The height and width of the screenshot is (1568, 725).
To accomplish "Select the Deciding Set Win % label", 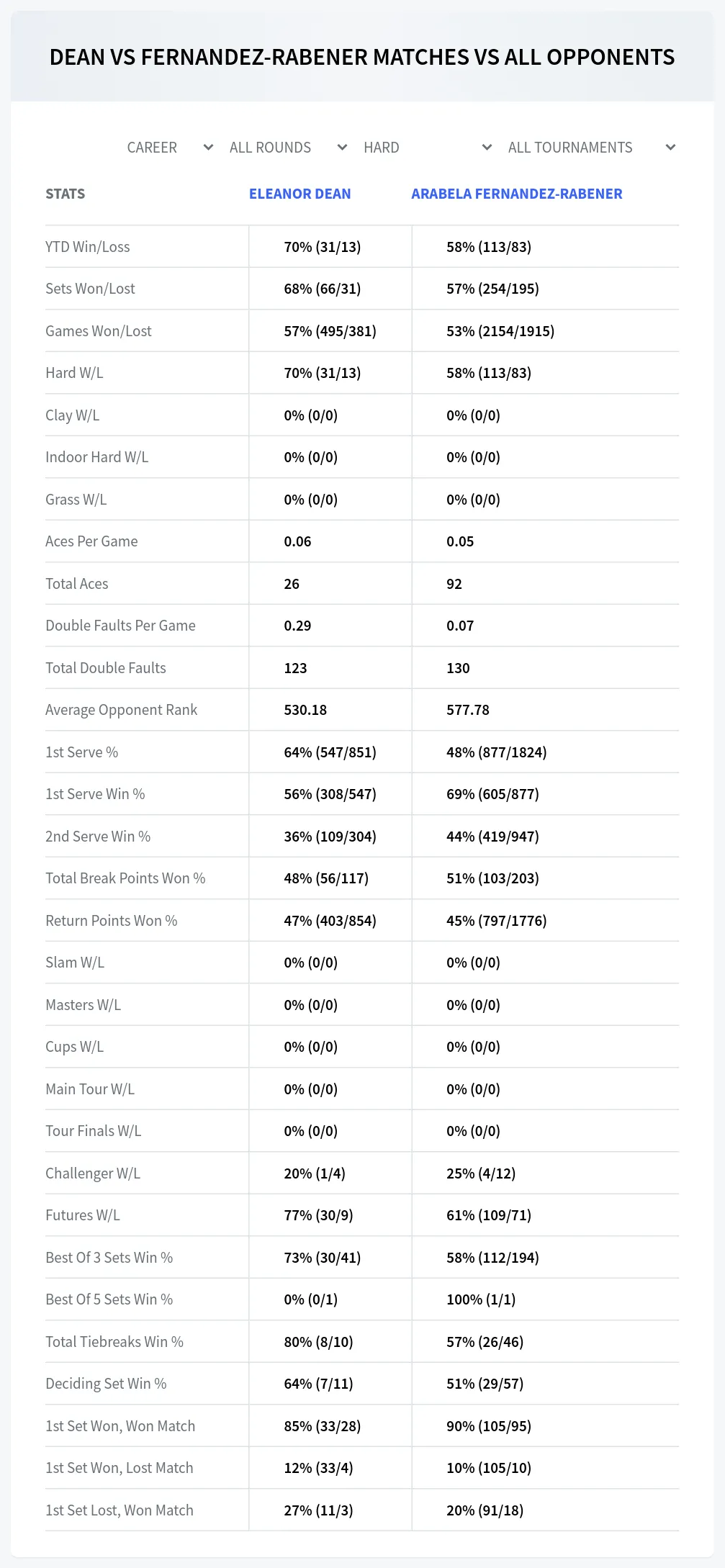I will tap(106, 1384).
